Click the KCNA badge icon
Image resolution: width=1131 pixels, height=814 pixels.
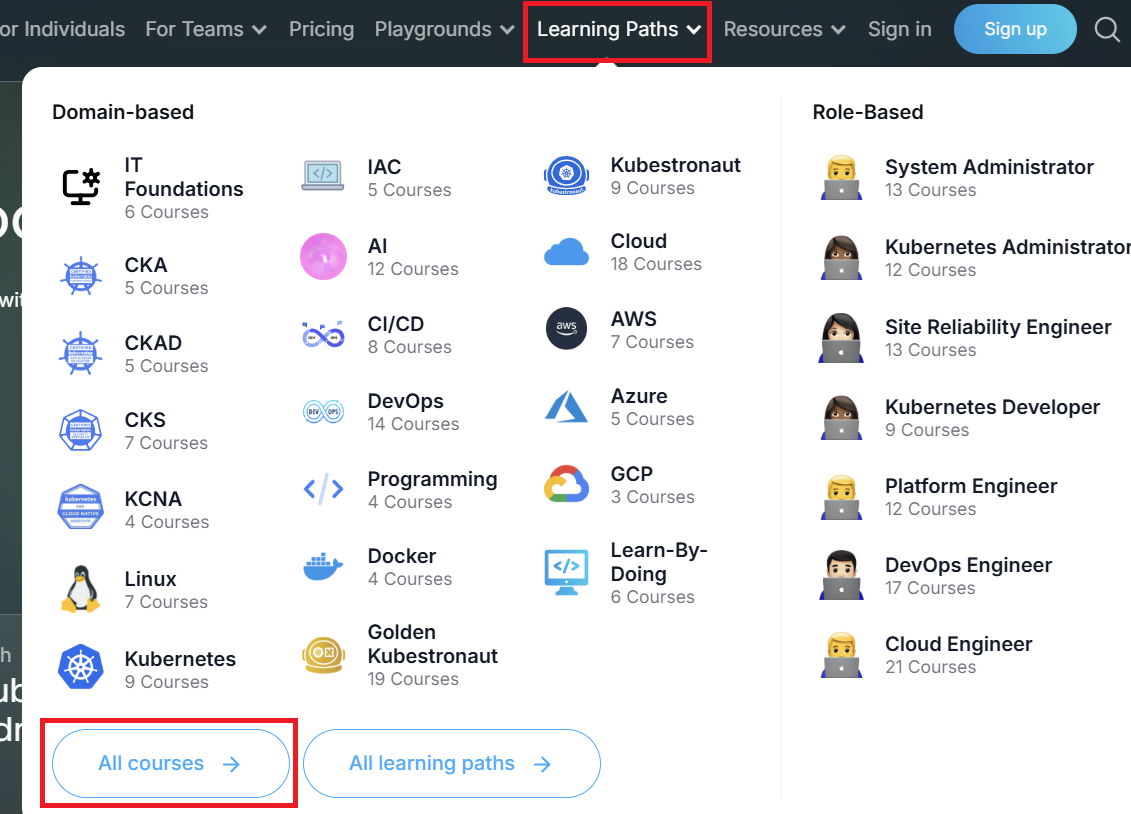(81, 507)
